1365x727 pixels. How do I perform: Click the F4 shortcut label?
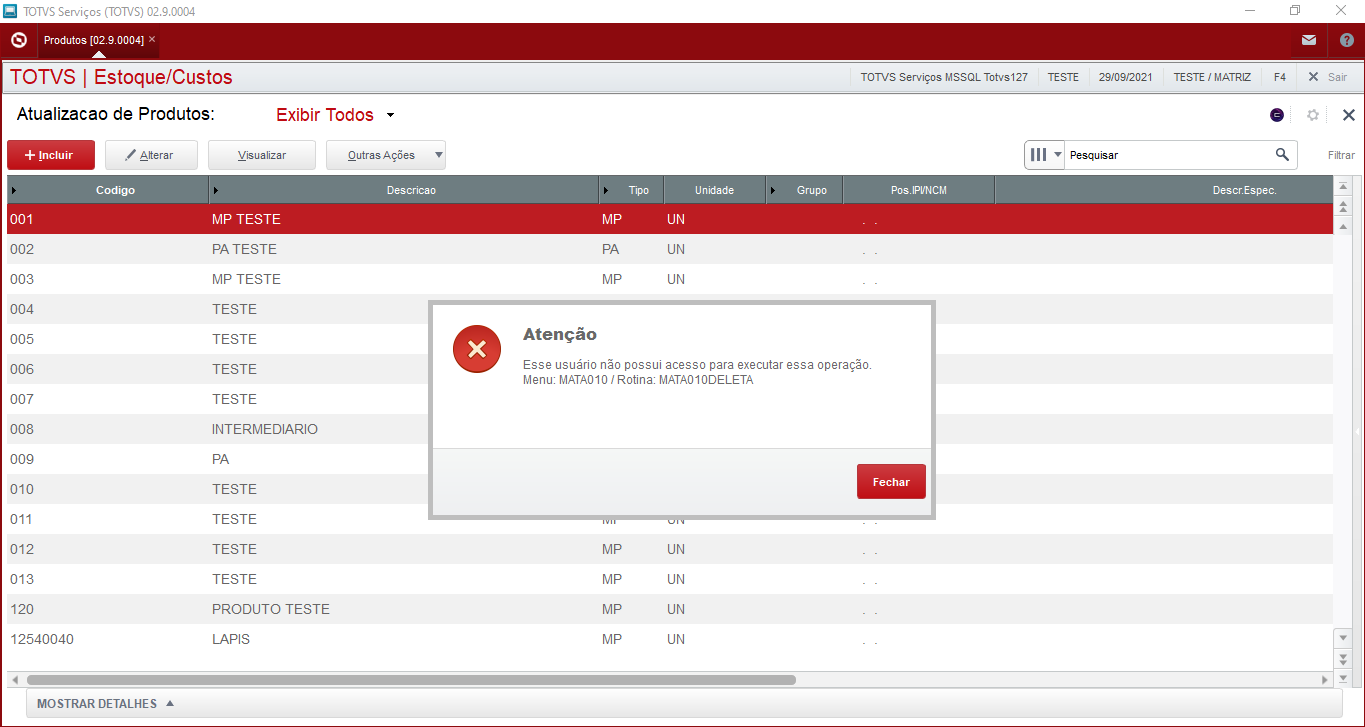tap(1280, 77)
